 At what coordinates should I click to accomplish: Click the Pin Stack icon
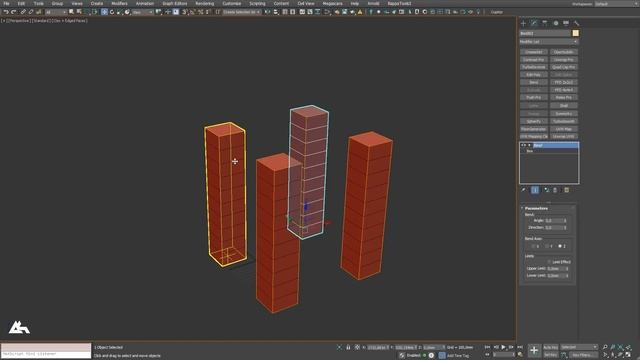click(524, 190)
